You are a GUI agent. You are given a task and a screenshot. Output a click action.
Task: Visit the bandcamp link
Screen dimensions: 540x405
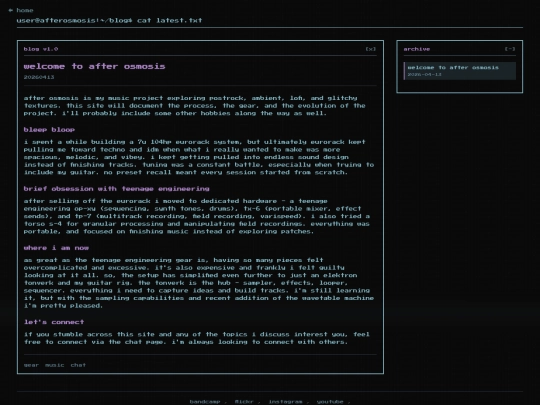point(205,402)
